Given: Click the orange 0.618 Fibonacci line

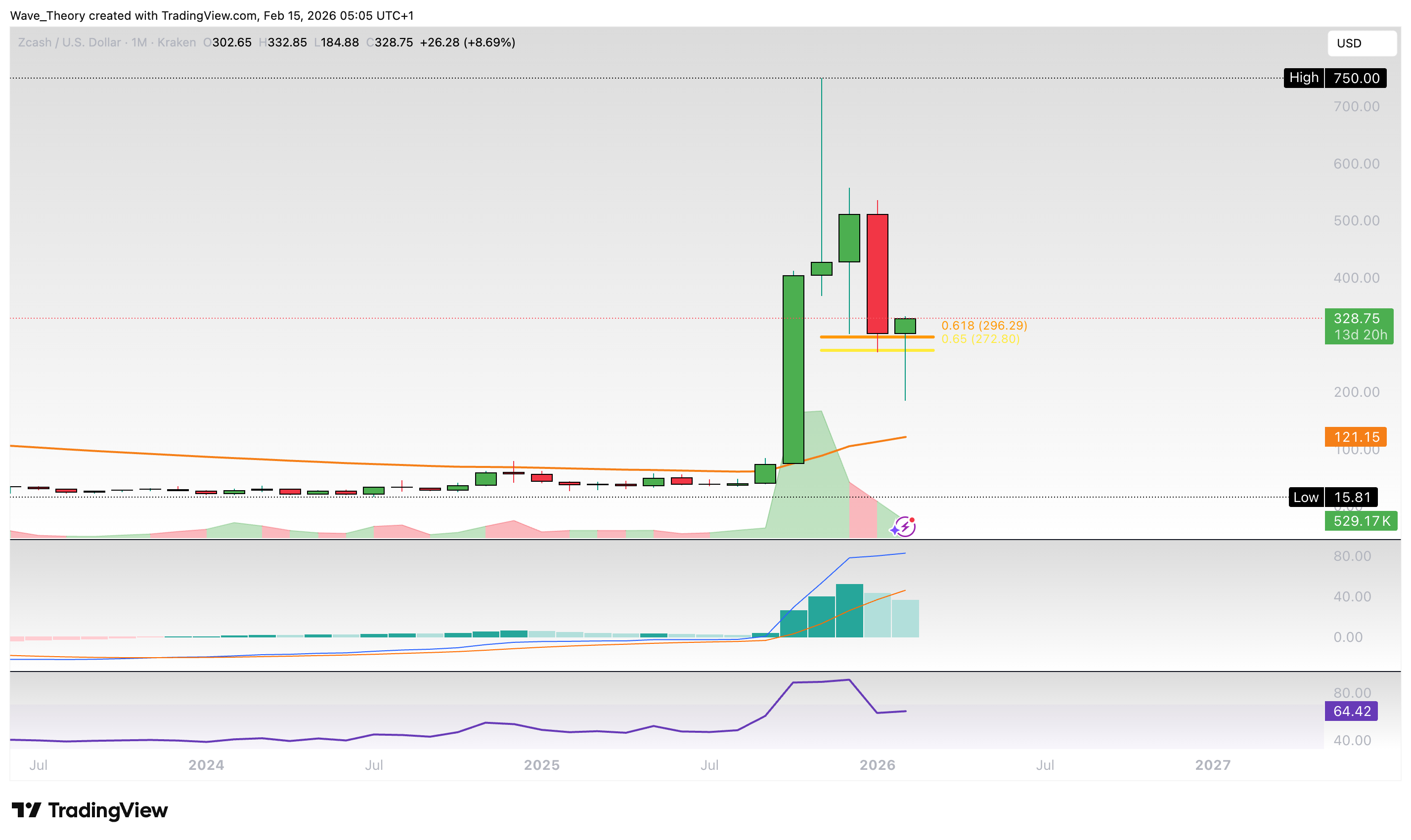Looking at the screenshot, I should click(849, 337).
